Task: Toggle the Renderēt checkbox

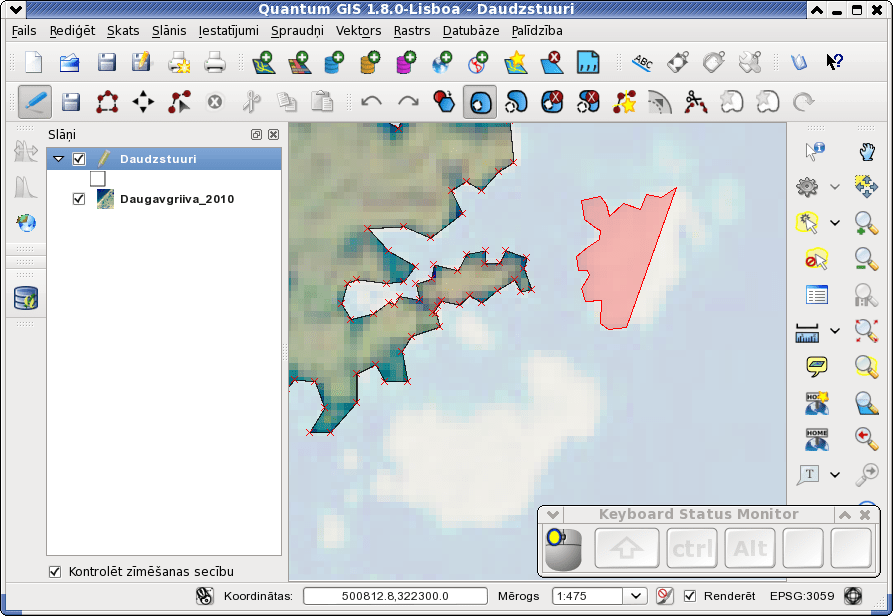Action: click(690, 596)
